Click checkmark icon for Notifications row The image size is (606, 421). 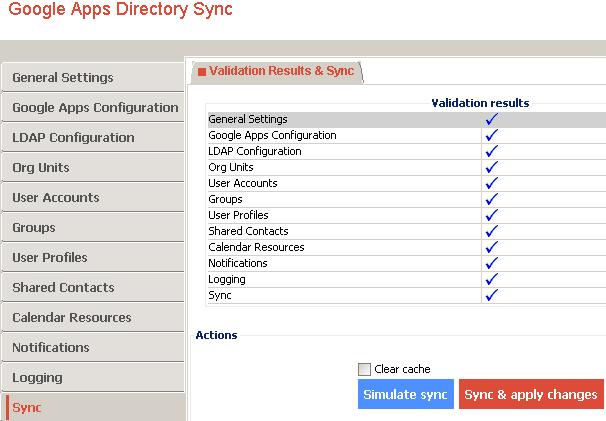492,263
